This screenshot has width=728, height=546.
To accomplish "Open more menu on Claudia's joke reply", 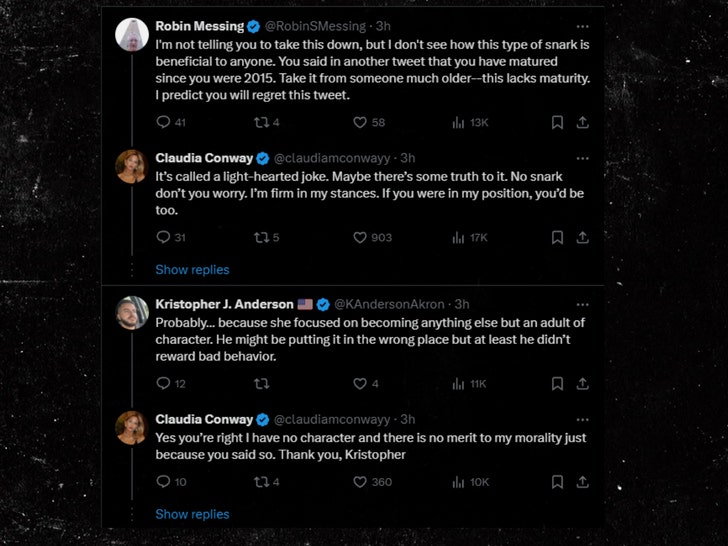I will (x=582, y=158).
